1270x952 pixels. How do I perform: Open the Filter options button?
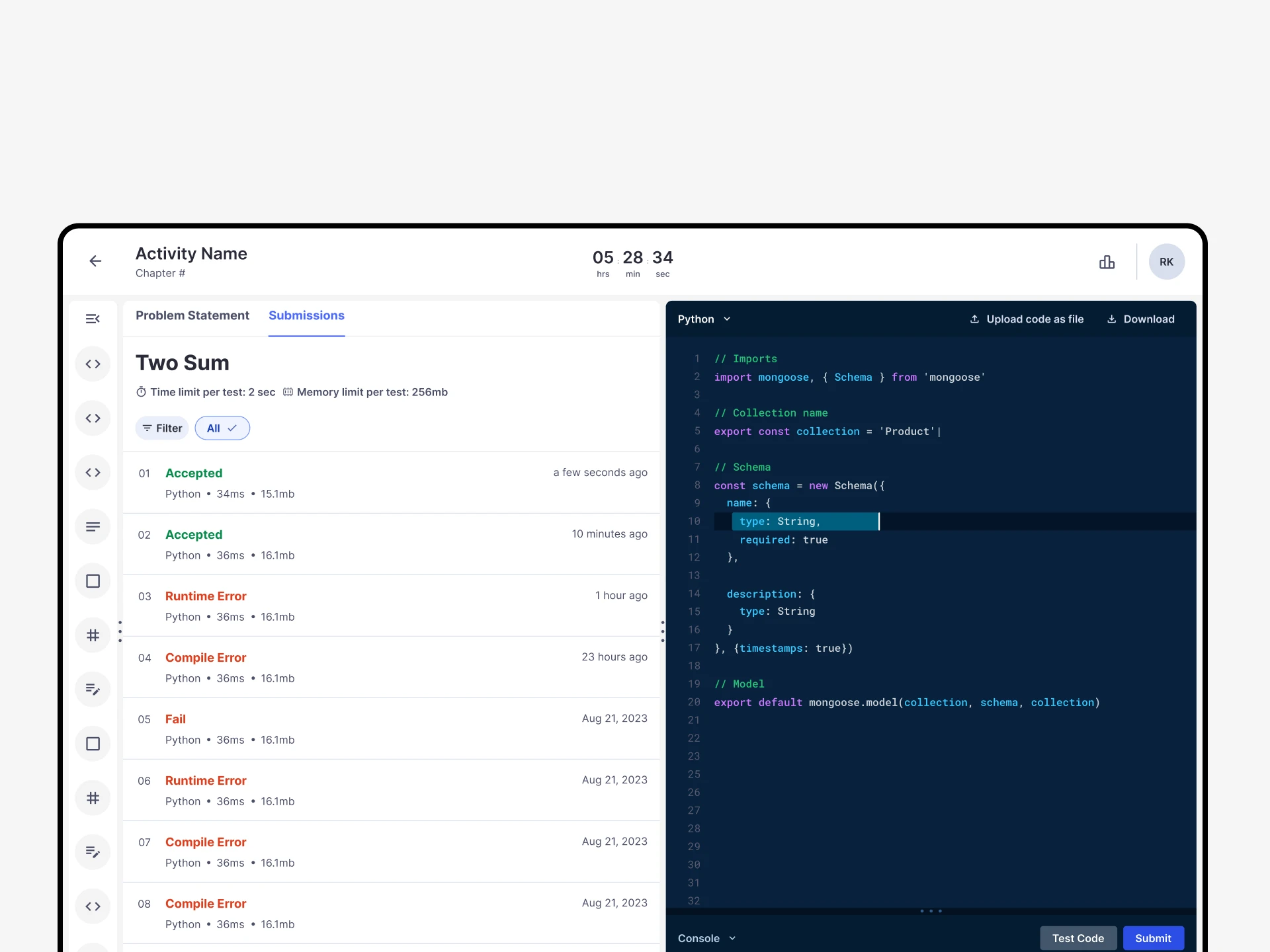pos(162,428)
